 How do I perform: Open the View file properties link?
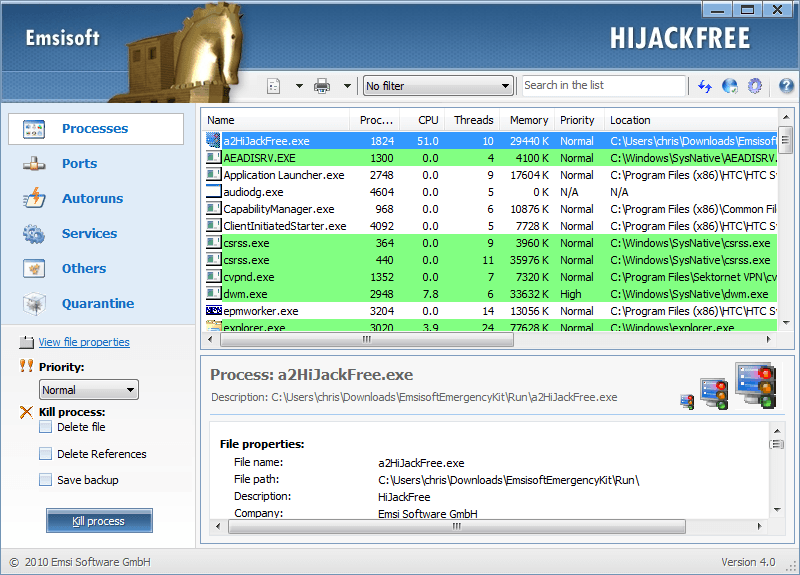[x=84, y=342]
